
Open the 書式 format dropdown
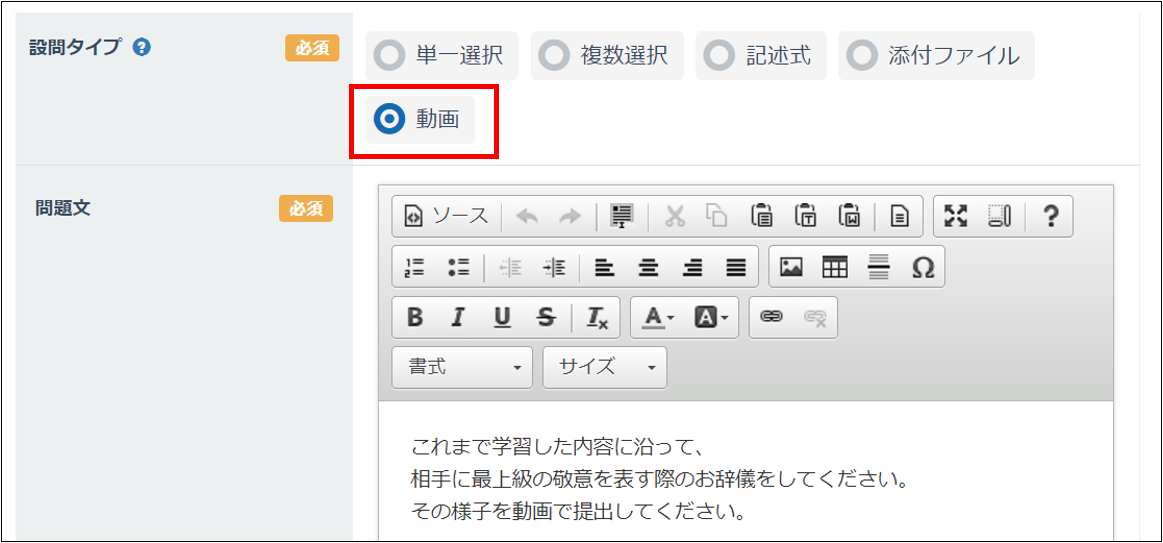pyautogui.click(x=463, y=367)
